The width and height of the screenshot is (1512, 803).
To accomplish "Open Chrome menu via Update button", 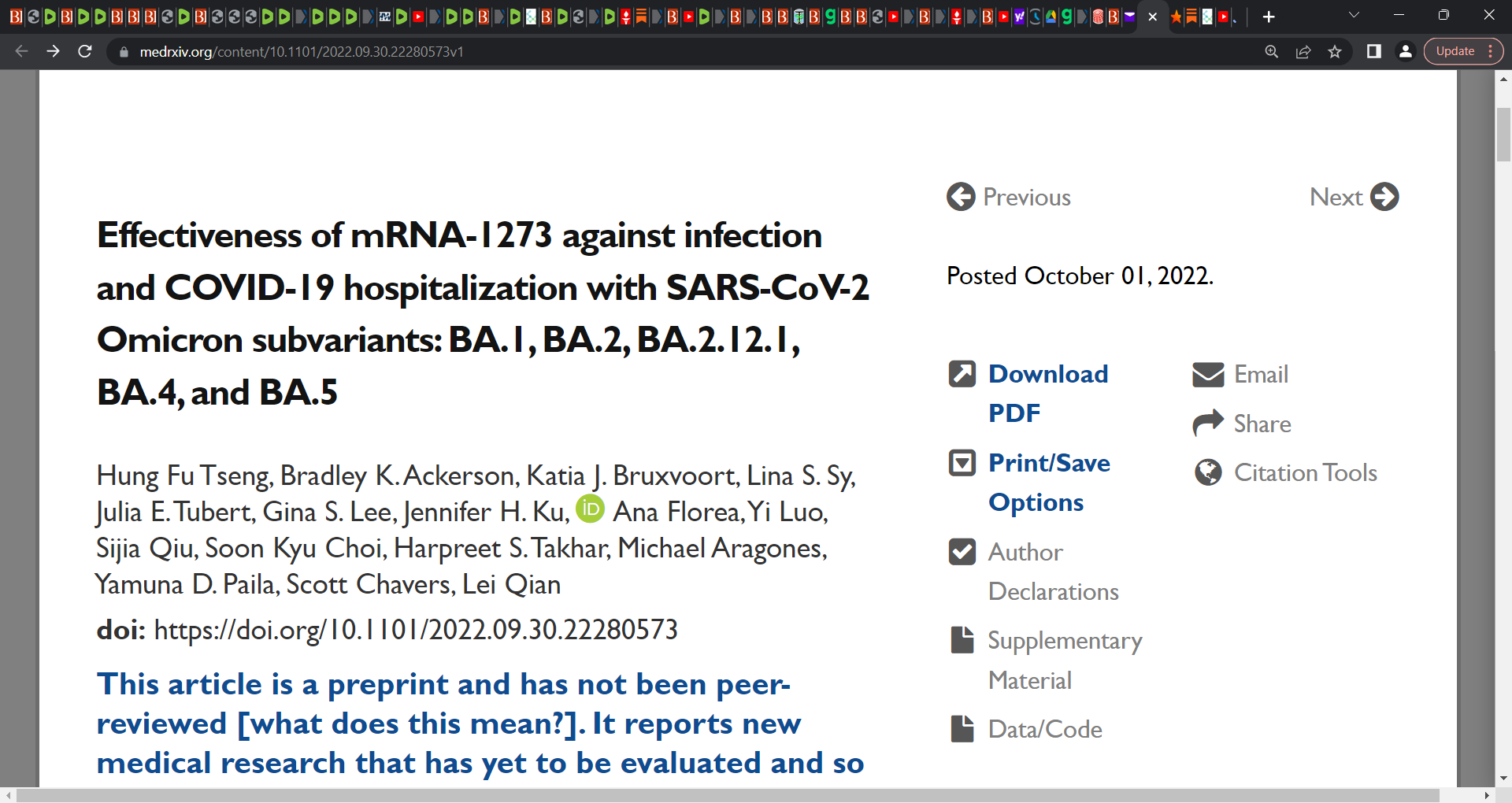I will (x=1463, y=51).
